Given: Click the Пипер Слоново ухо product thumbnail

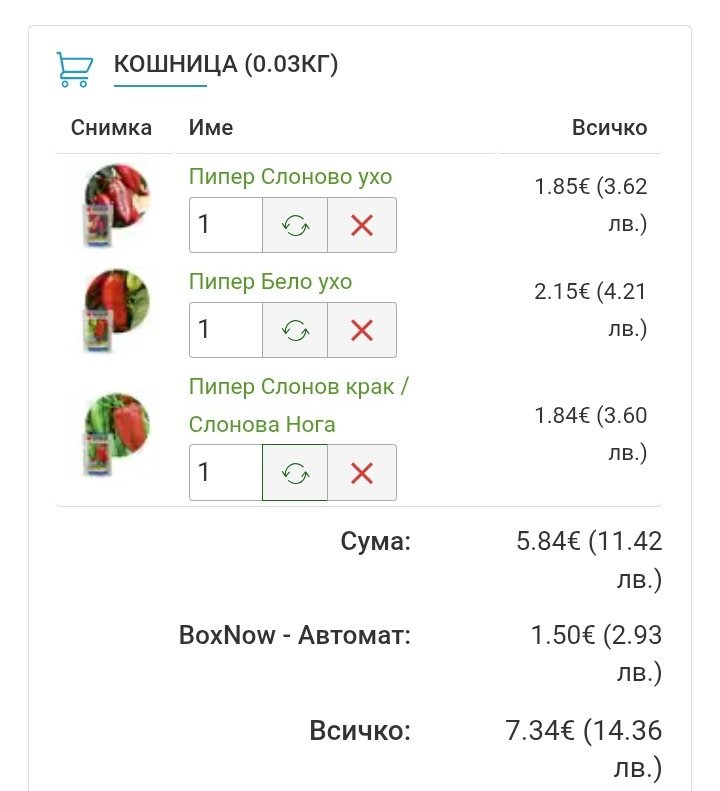Looking at the screenshot, I should (x=115, y=205).
